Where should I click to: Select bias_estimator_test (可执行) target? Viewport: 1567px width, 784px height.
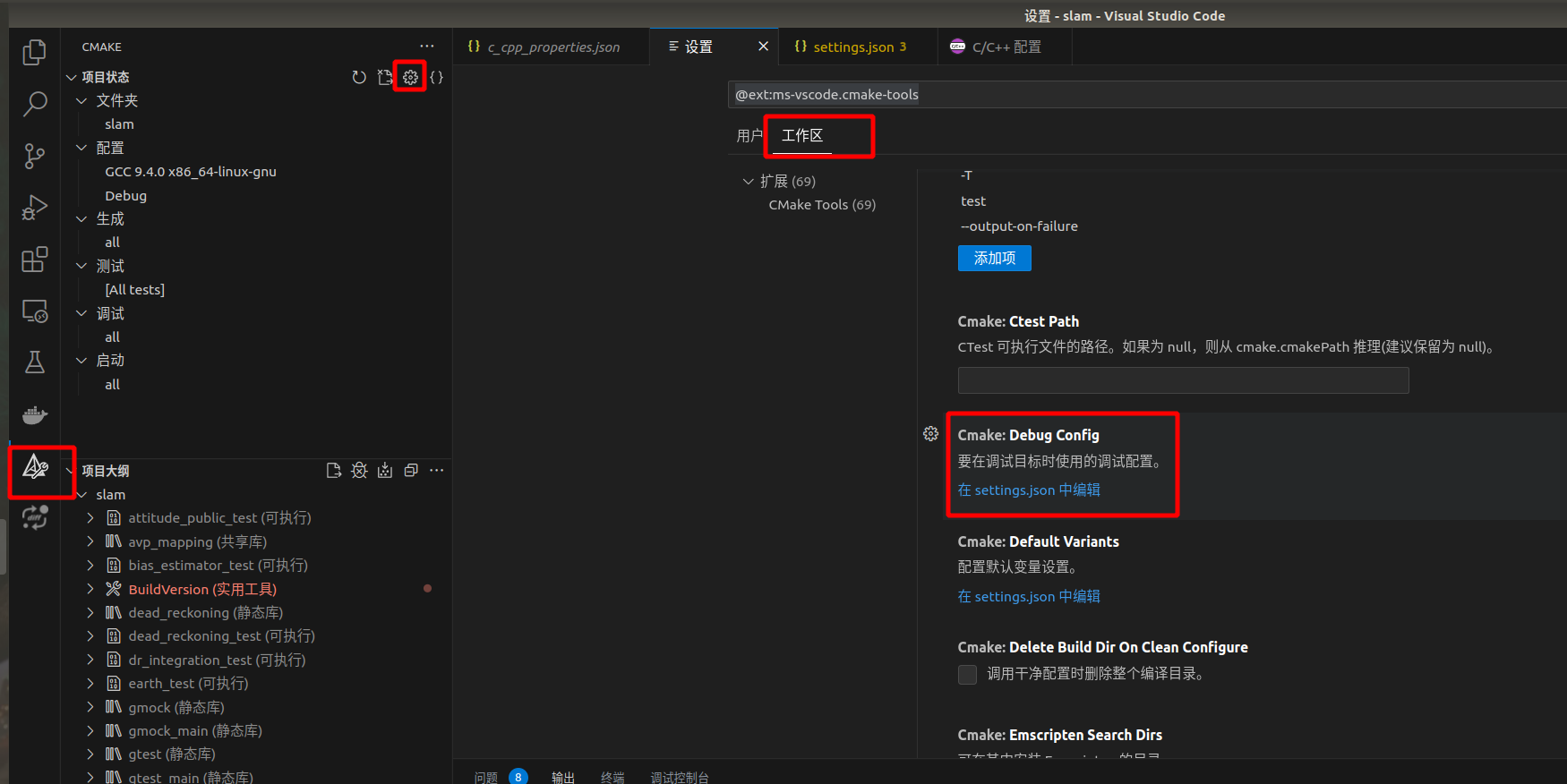[x=218, y=565]
